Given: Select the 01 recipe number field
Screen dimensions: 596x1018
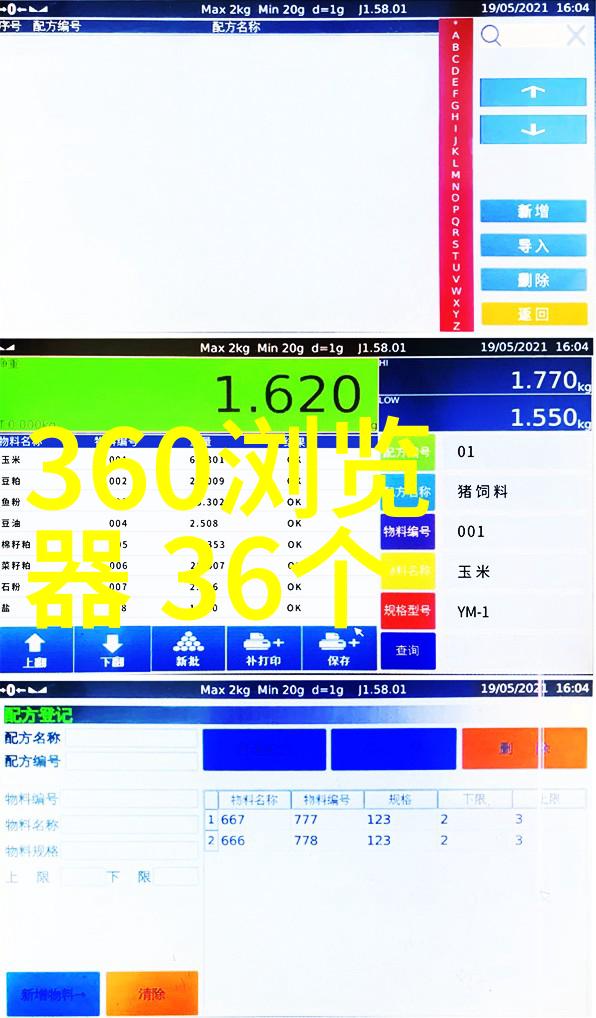Looking at the screenshot, I should (x=517, y=452).
